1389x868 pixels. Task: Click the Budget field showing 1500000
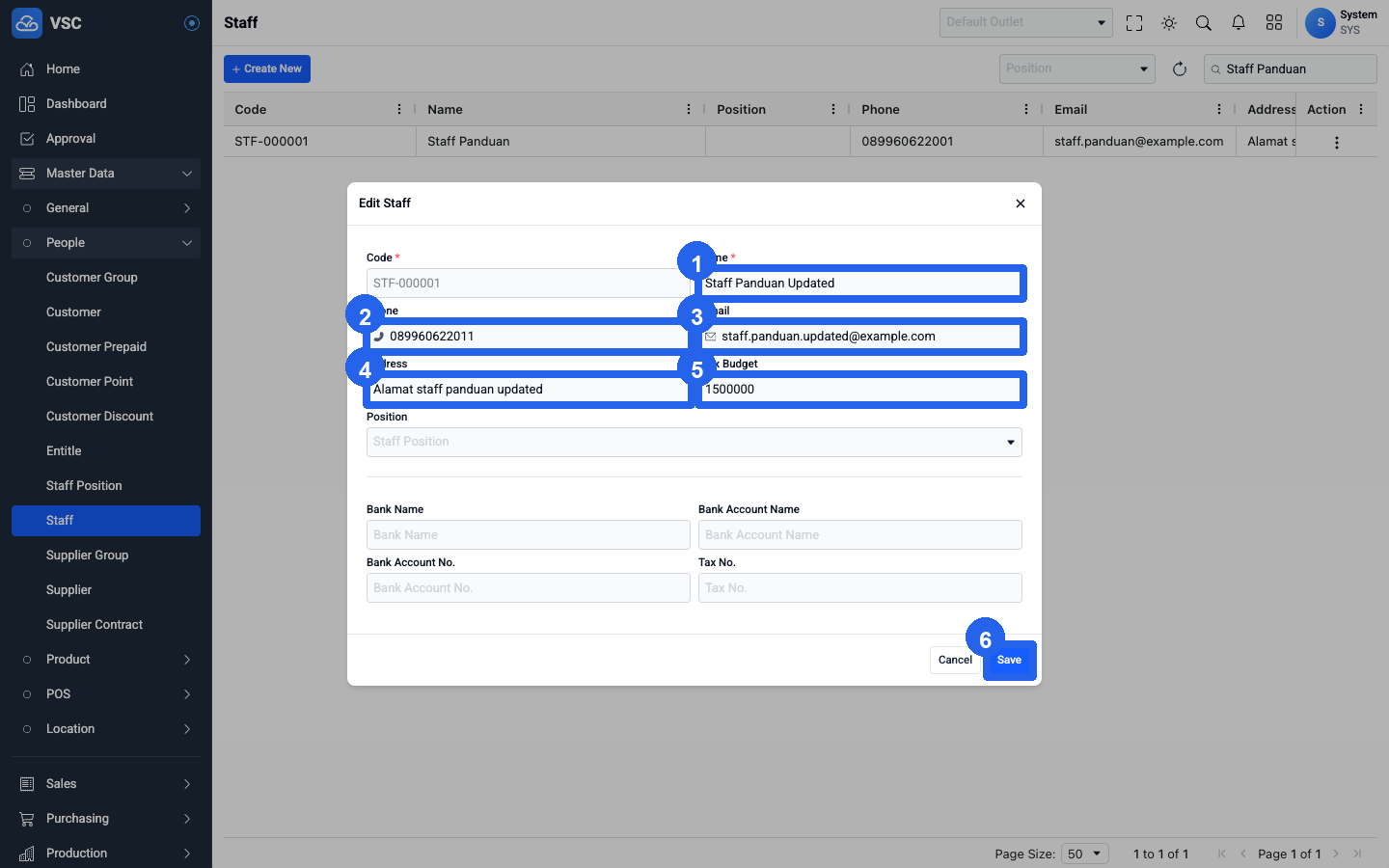pyautogui.click(x=860, y=389)
